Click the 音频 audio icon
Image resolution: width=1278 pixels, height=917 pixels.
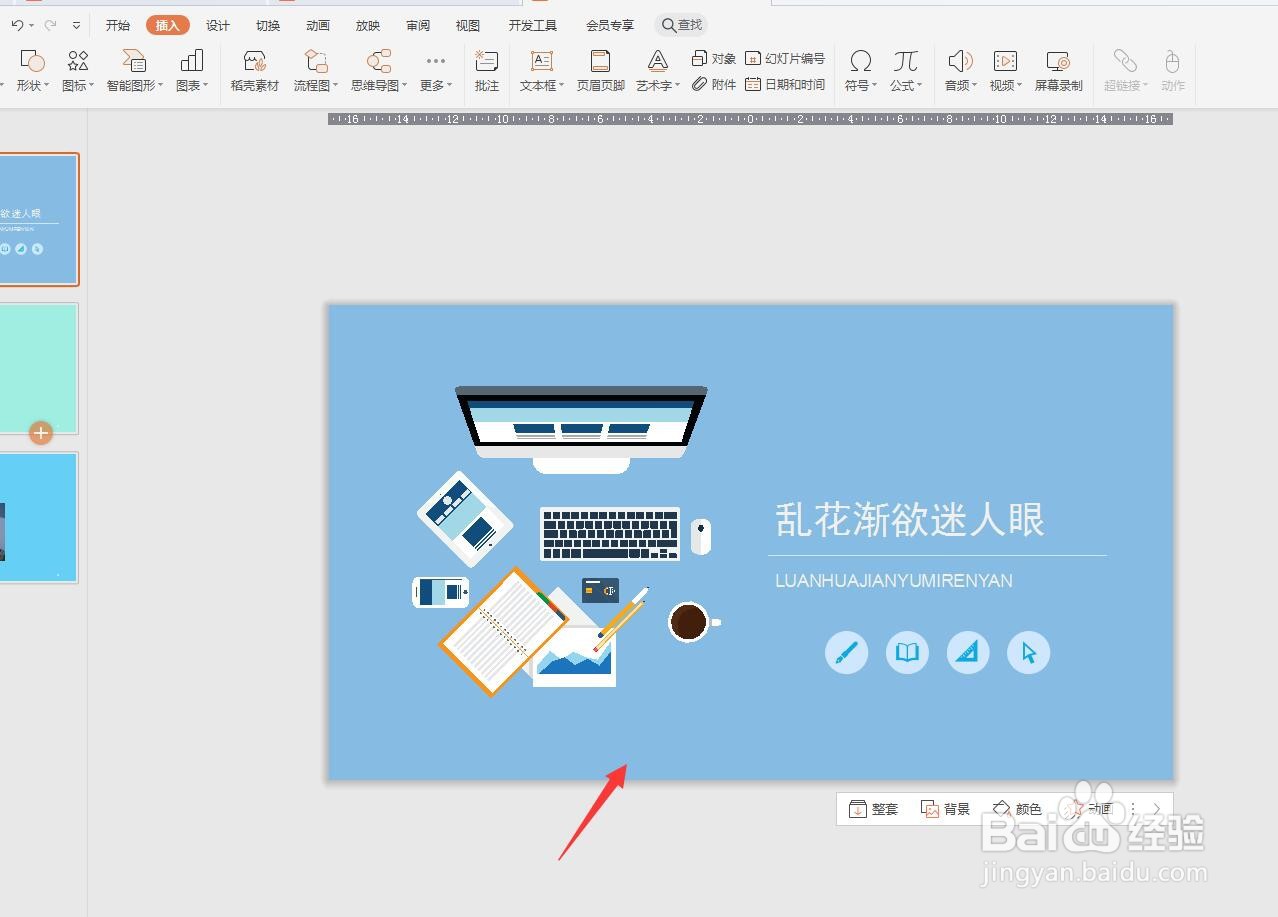(960, 62)
